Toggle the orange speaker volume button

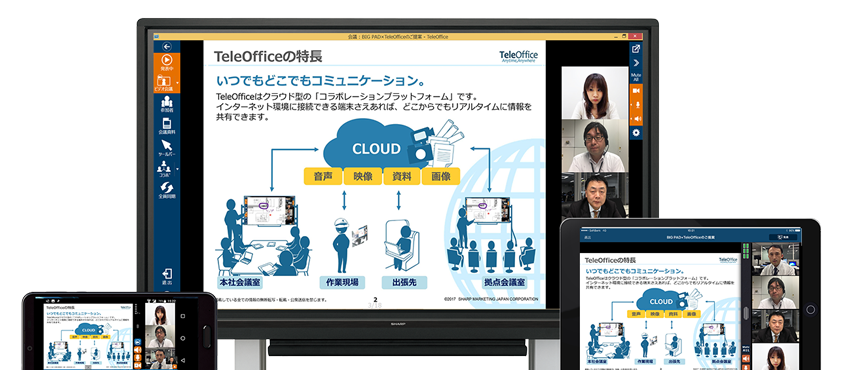tap(636, 118)
